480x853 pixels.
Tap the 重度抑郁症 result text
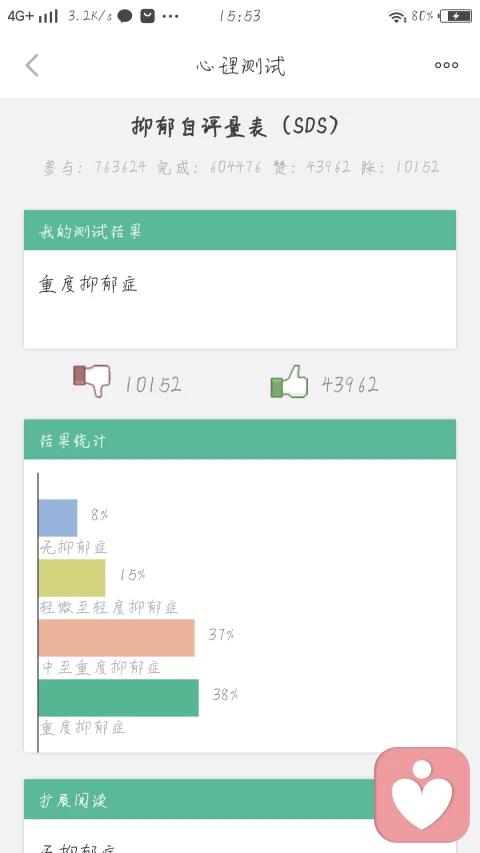pos(88,284)
